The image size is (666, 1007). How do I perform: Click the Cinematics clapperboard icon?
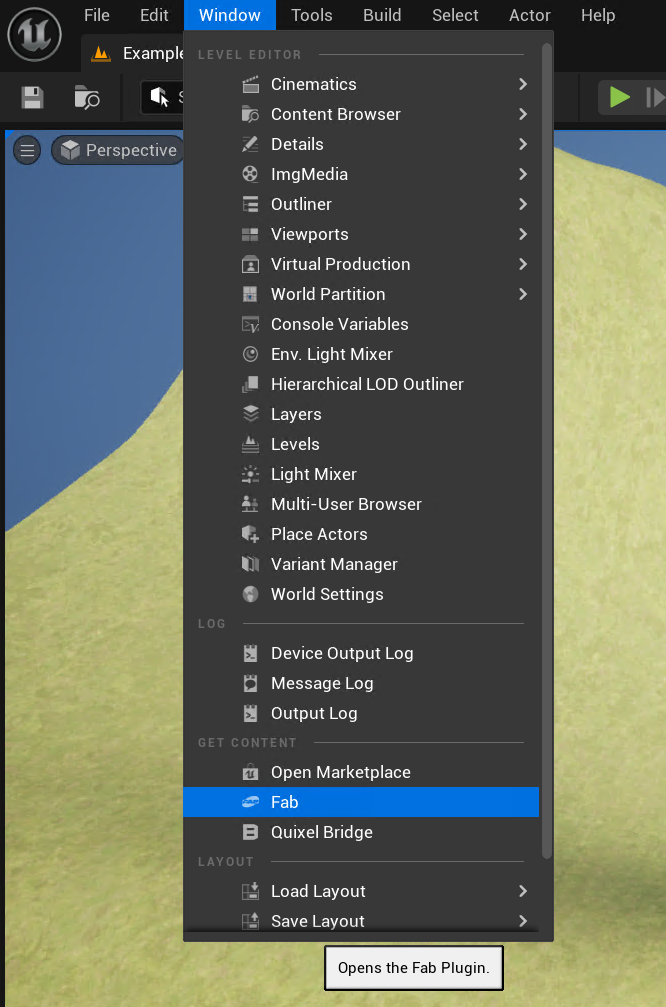click(x=250, y=84)
